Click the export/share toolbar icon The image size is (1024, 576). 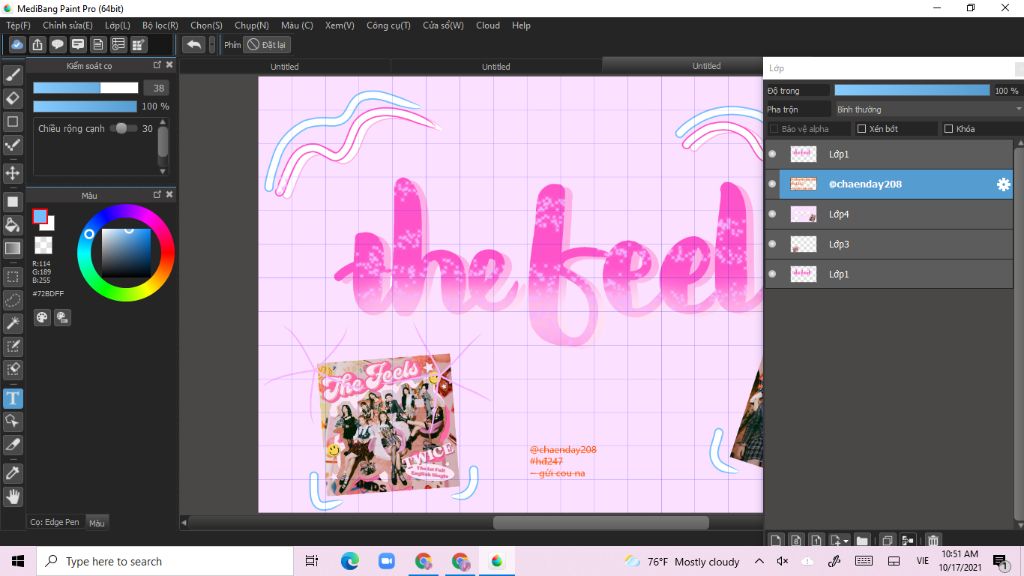point(37,44)
